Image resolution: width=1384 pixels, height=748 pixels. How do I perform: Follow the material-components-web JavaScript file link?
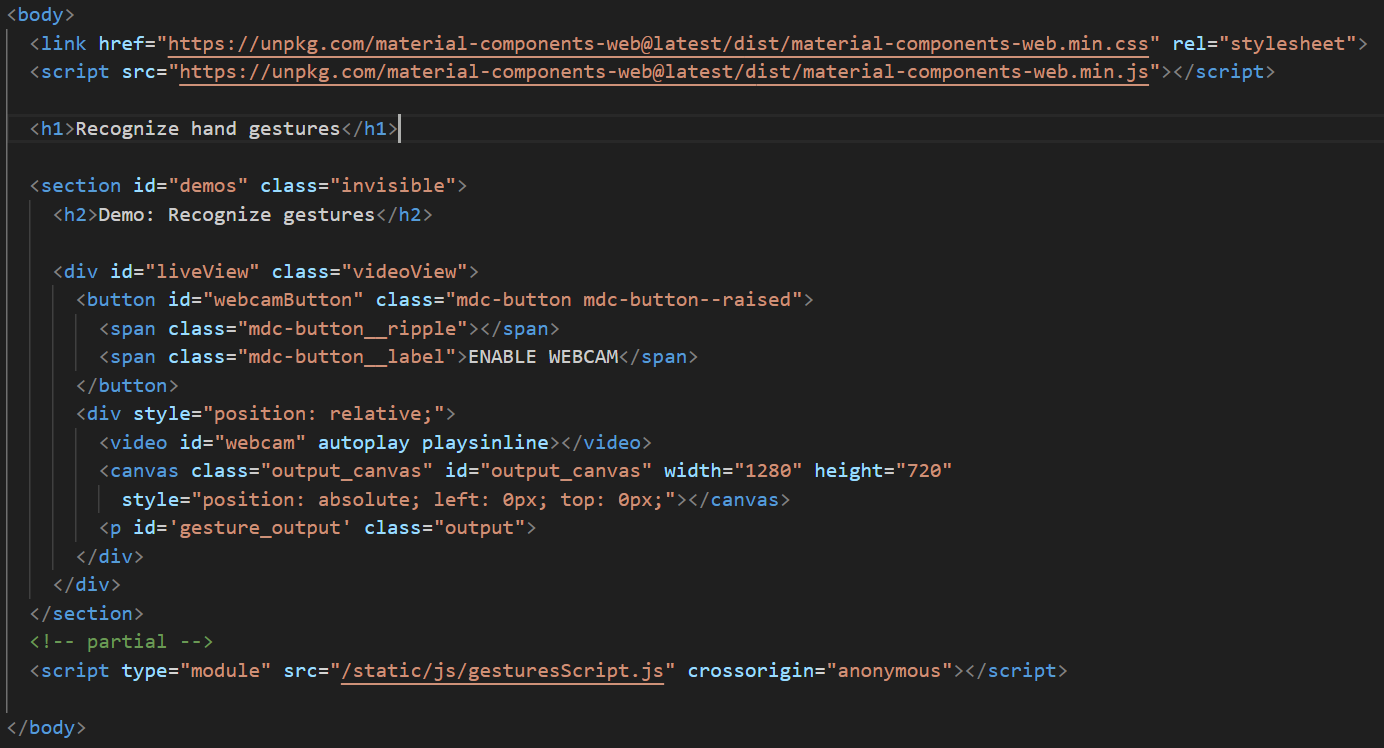660,71
